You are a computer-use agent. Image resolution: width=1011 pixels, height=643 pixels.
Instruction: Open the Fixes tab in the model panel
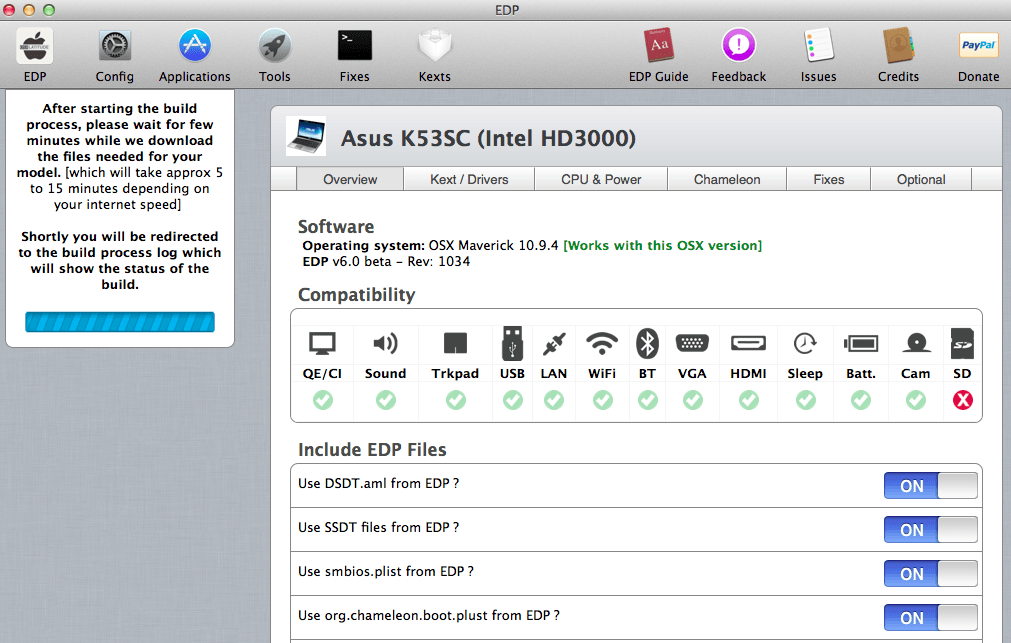click(x=829, y=179)
